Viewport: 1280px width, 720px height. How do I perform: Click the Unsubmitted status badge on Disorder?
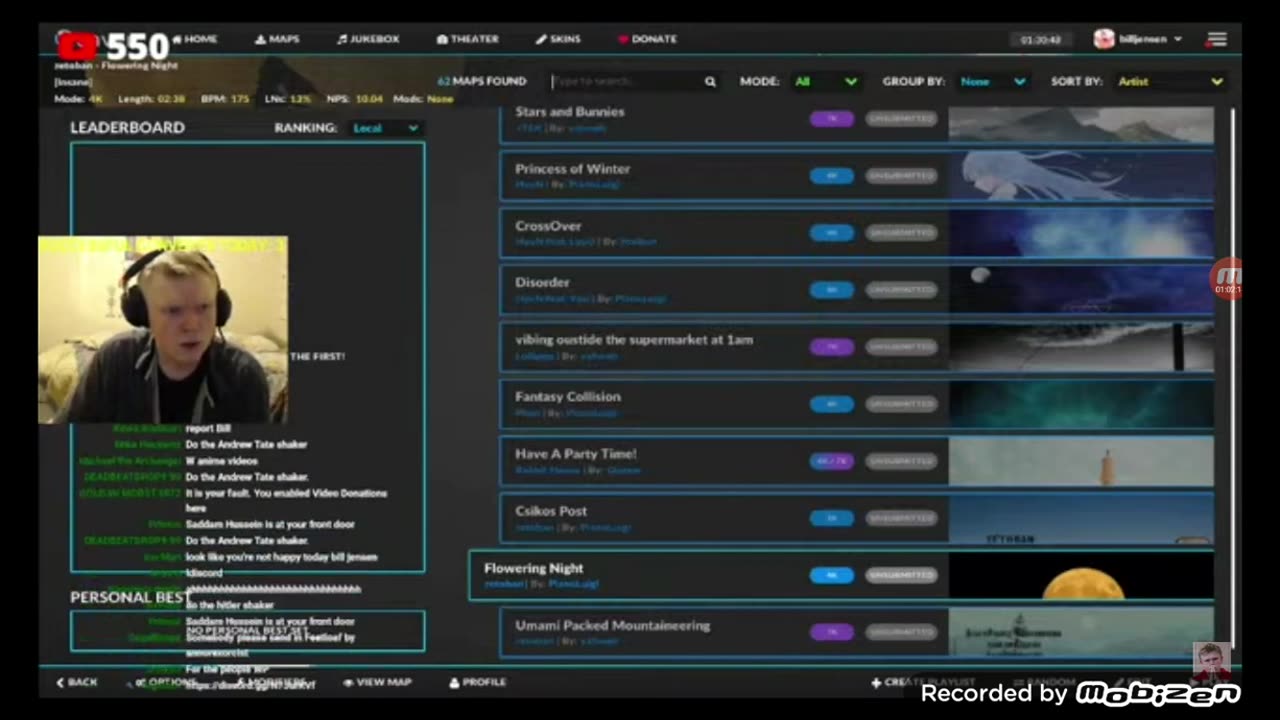(x=901, y=290)
